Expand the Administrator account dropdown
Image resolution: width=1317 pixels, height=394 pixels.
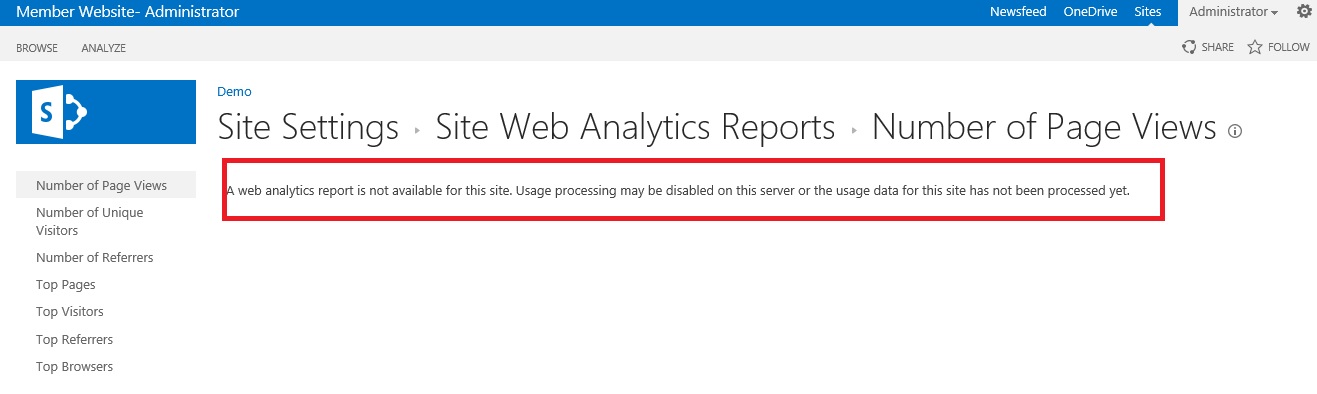tap(1234, 12)
